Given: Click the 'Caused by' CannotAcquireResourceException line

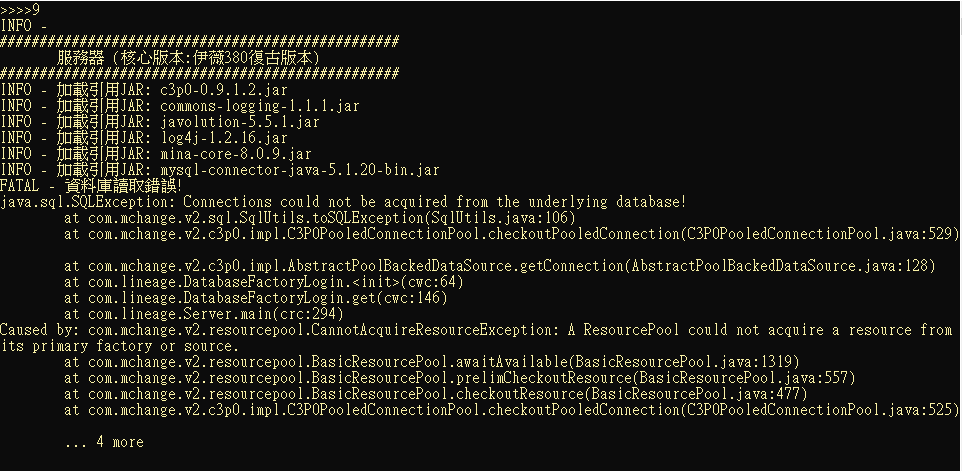Looking at the screenshot, I should [x=476, y=337].
